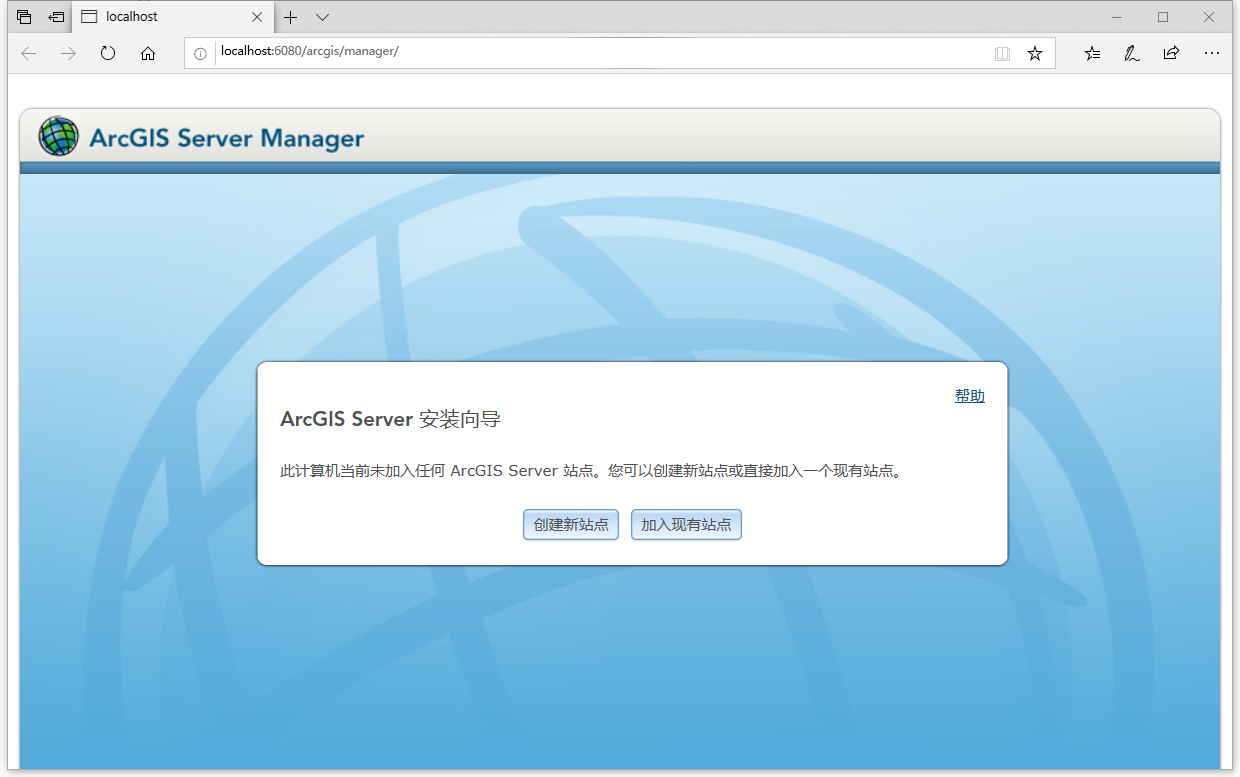Share this page icon

tap(1171, 53)
